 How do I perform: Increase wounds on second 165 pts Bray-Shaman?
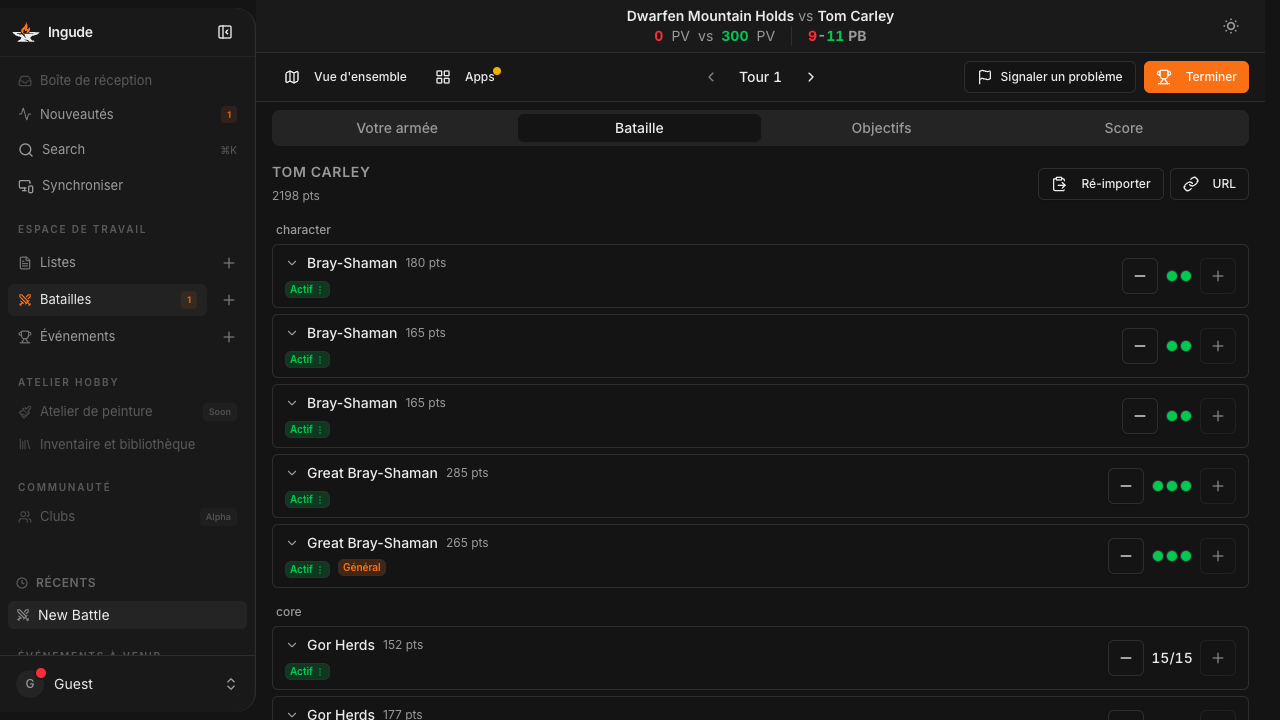(x=1218, y=416)
